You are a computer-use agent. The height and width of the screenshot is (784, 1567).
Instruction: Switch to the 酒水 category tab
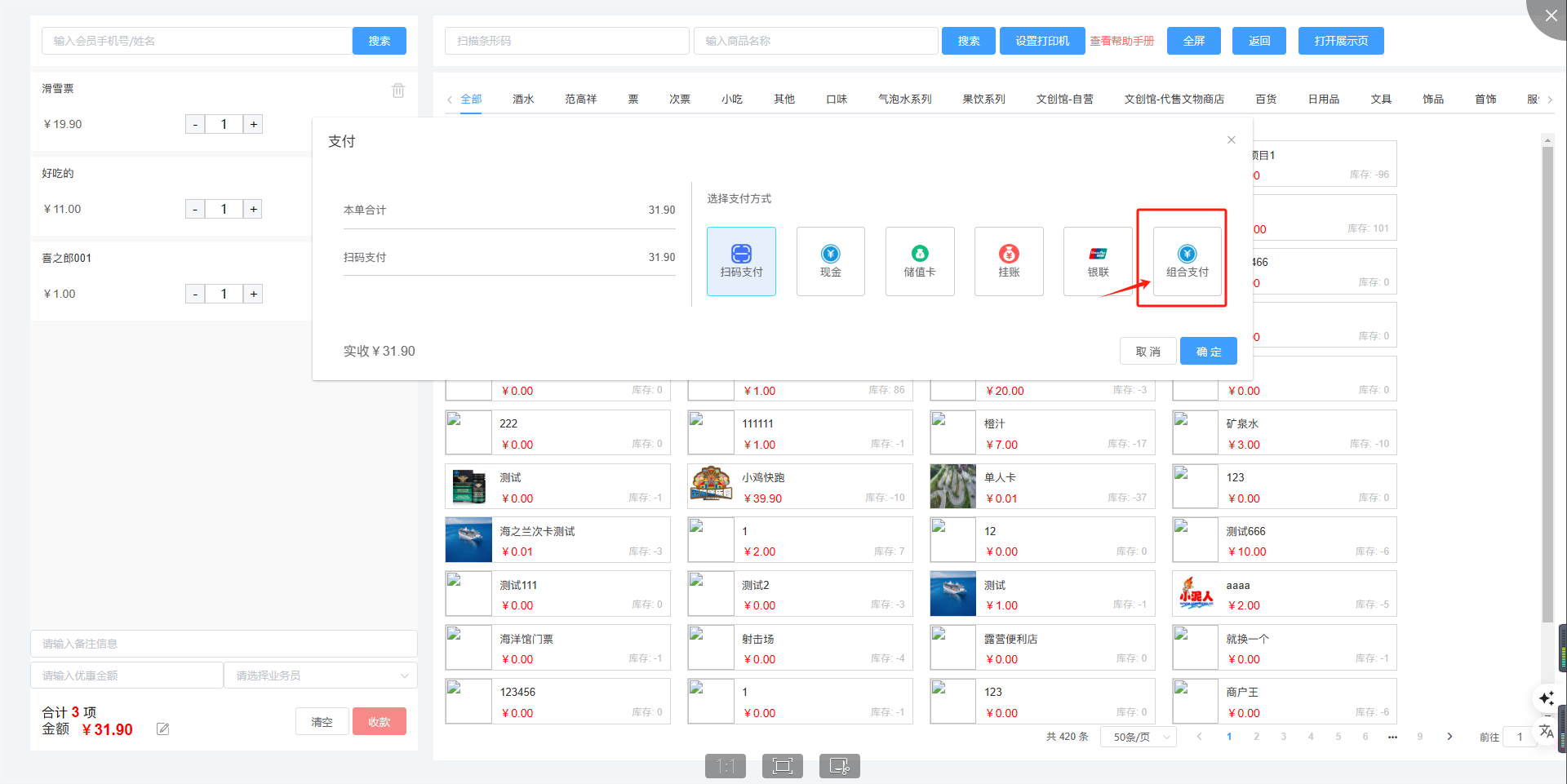pyautogui.click(x=523, y=100)
